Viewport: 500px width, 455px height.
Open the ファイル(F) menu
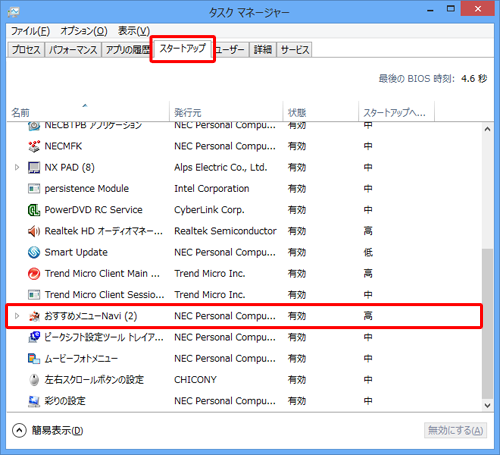30,31
